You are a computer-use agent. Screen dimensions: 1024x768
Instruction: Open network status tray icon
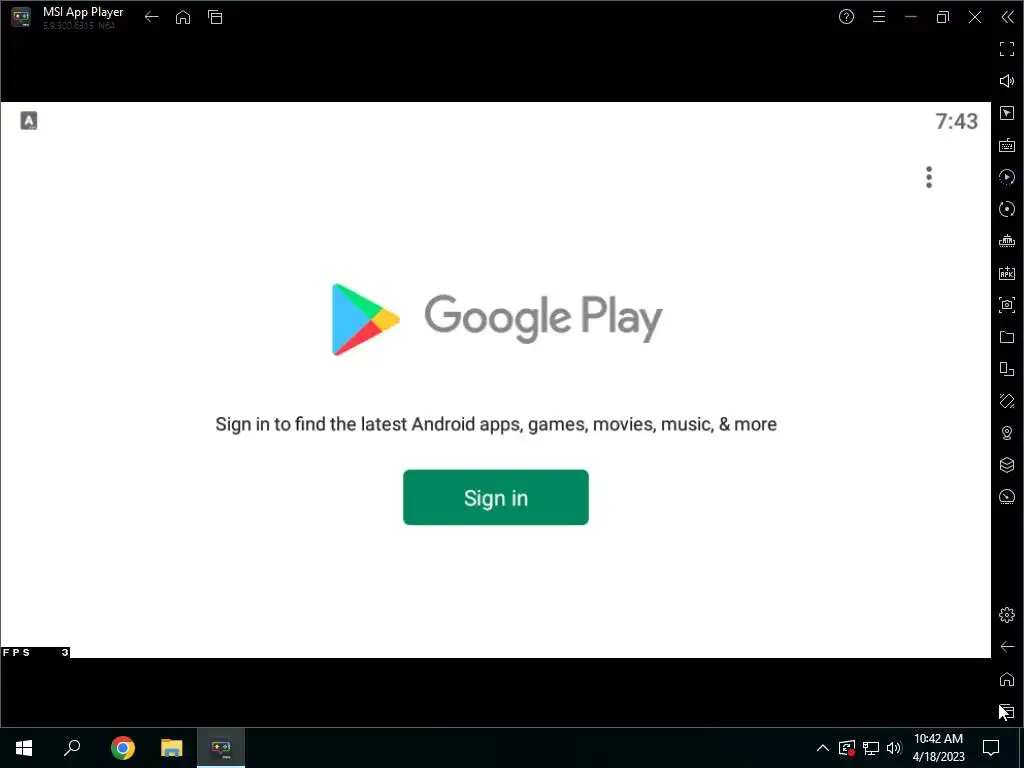(871, 748)
